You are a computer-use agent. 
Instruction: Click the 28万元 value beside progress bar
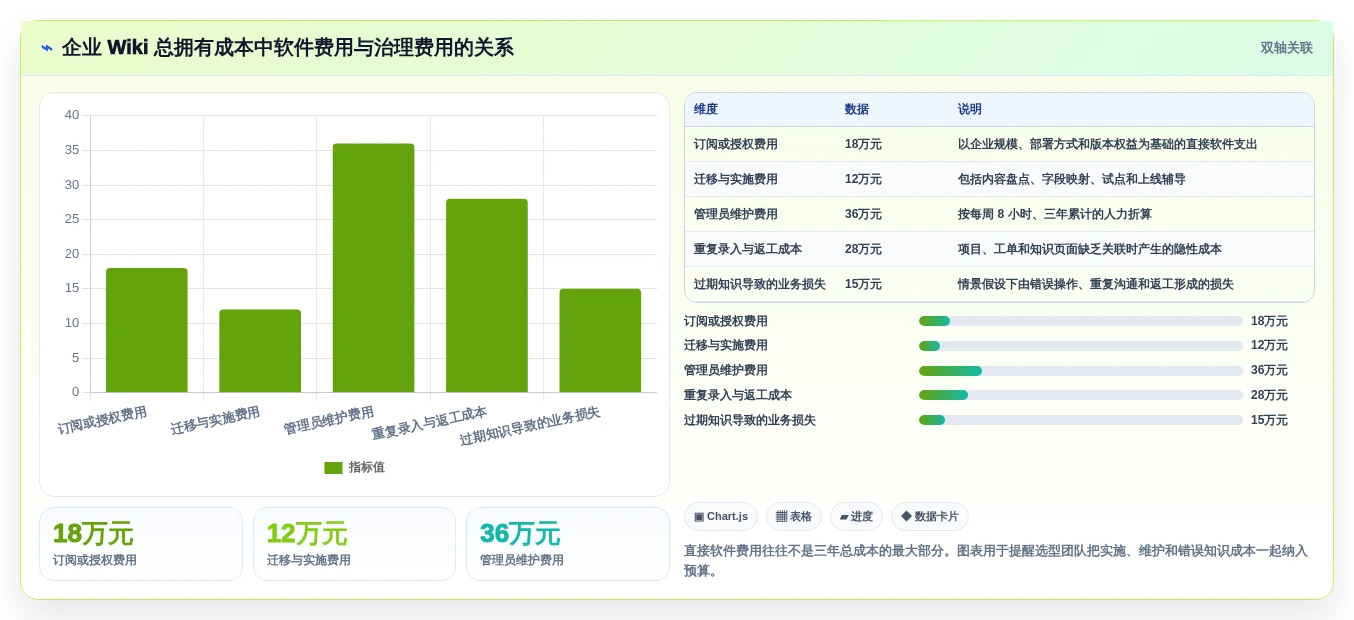[x=1269, y=395]
